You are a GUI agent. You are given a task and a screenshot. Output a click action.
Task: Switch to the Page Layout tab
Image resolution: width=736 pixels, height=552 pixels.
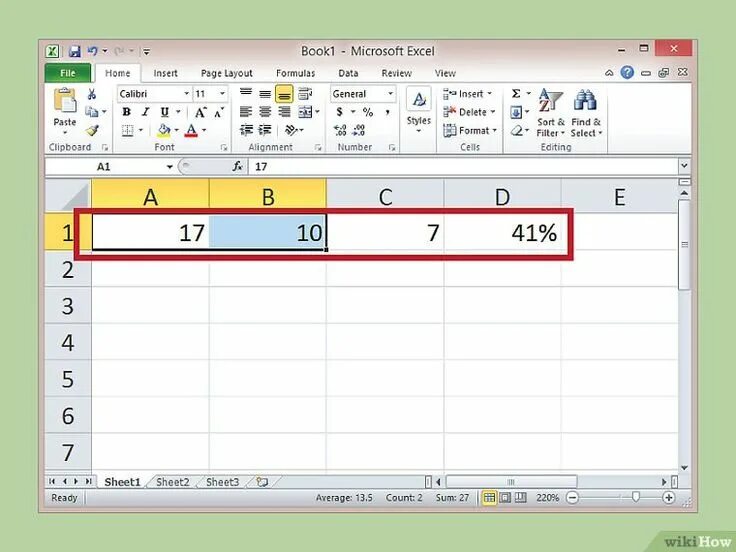click(227, 73)
